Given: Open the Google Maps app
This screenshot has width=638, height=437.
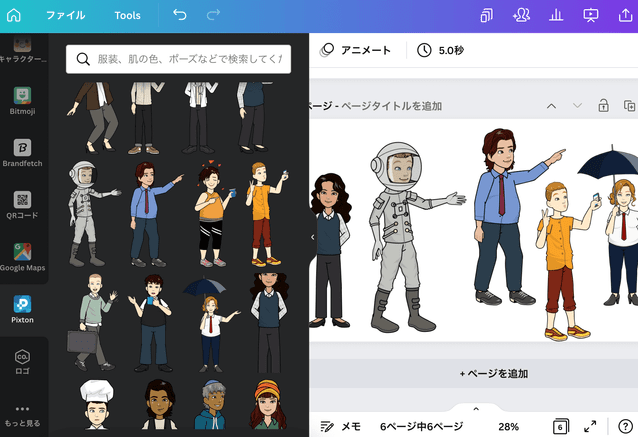Looking at the screenshot, I should [x=22, y=257].
